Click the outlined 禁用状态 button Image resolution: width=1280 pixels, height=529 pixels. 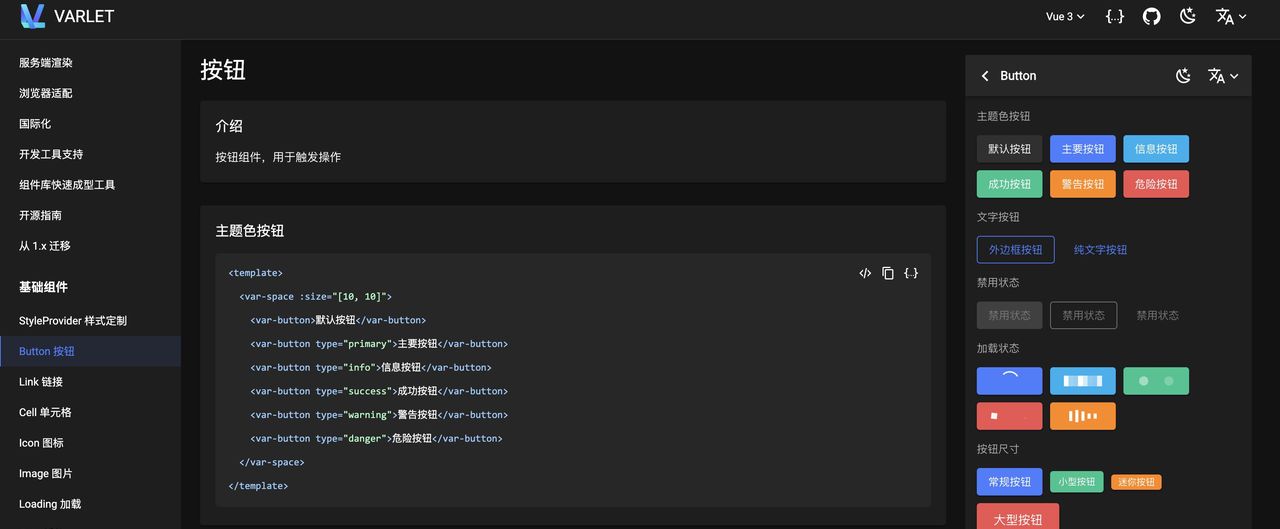[1083, 315]
